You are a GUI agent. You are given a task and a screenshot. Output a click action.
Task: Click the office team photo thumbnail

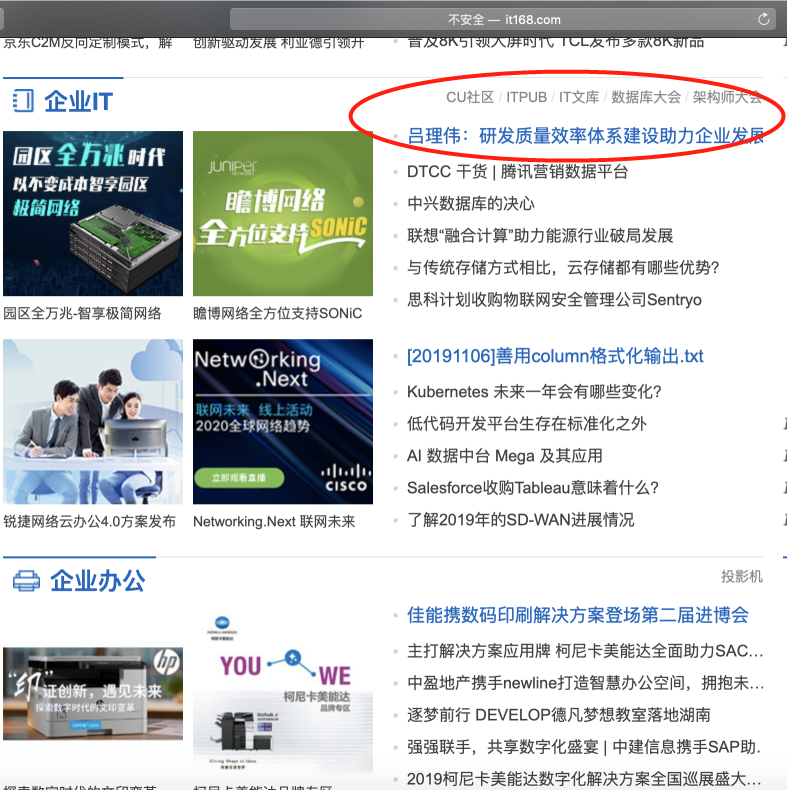[93, 422]
